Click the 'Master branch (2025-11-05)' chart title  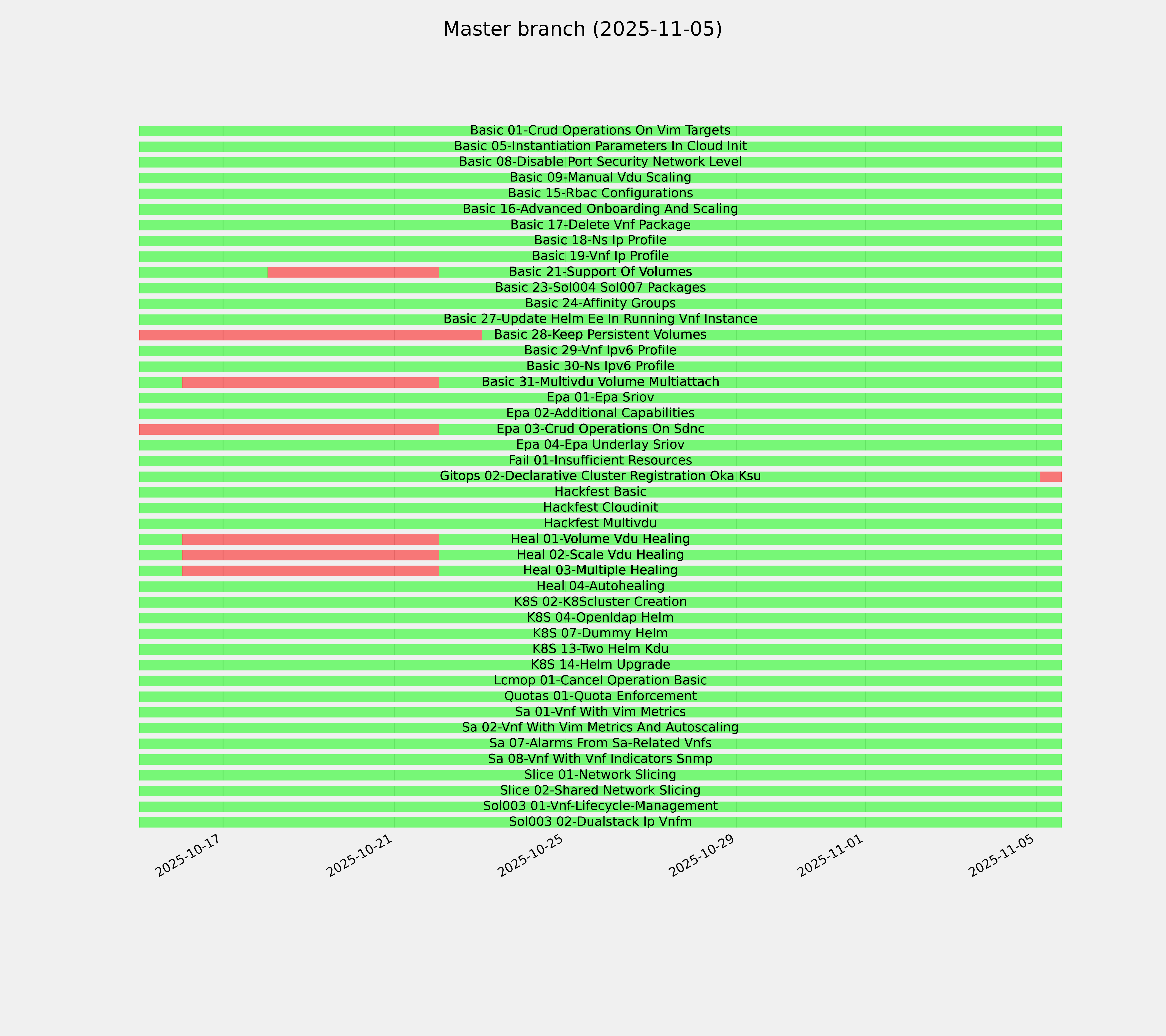tap(582, 29)
